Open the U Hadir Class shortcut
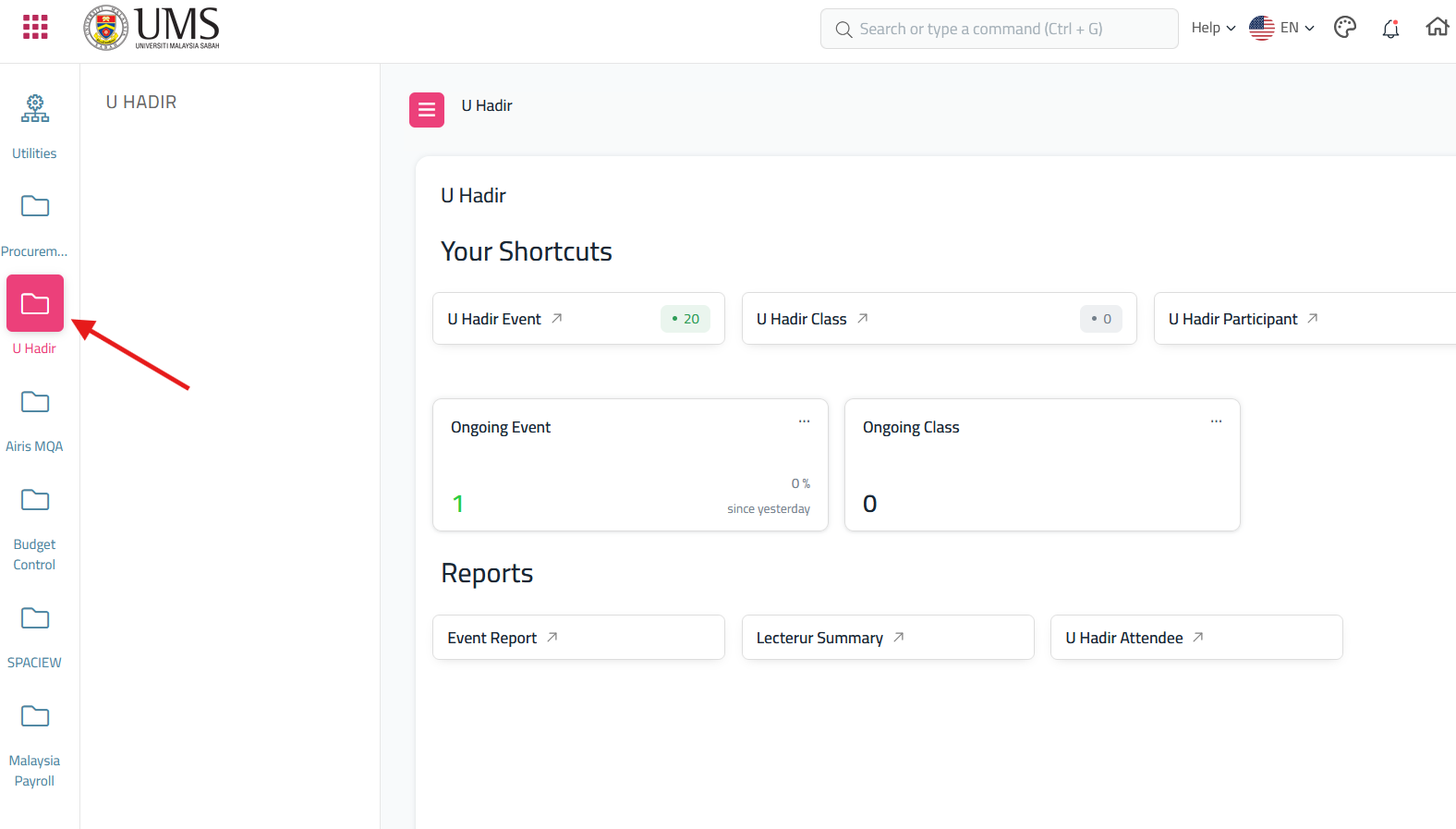The width and height of the screenshot is (1456, 829). [x=940, y=319]
